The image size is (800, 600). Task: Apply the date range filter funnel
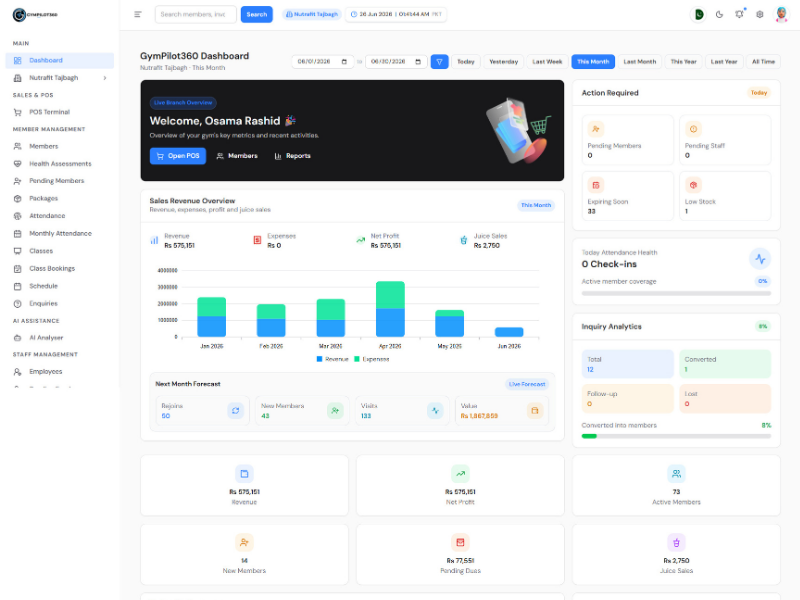point(439,62)
